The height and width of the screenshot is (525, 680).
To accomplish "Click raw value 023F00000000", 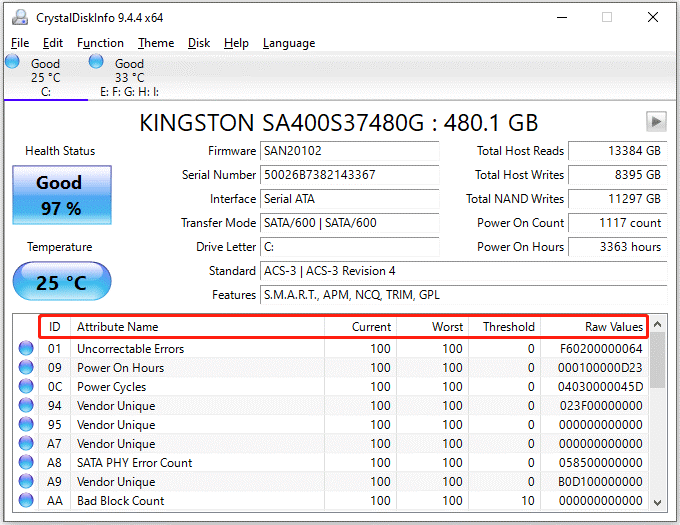I will (601, 406).
